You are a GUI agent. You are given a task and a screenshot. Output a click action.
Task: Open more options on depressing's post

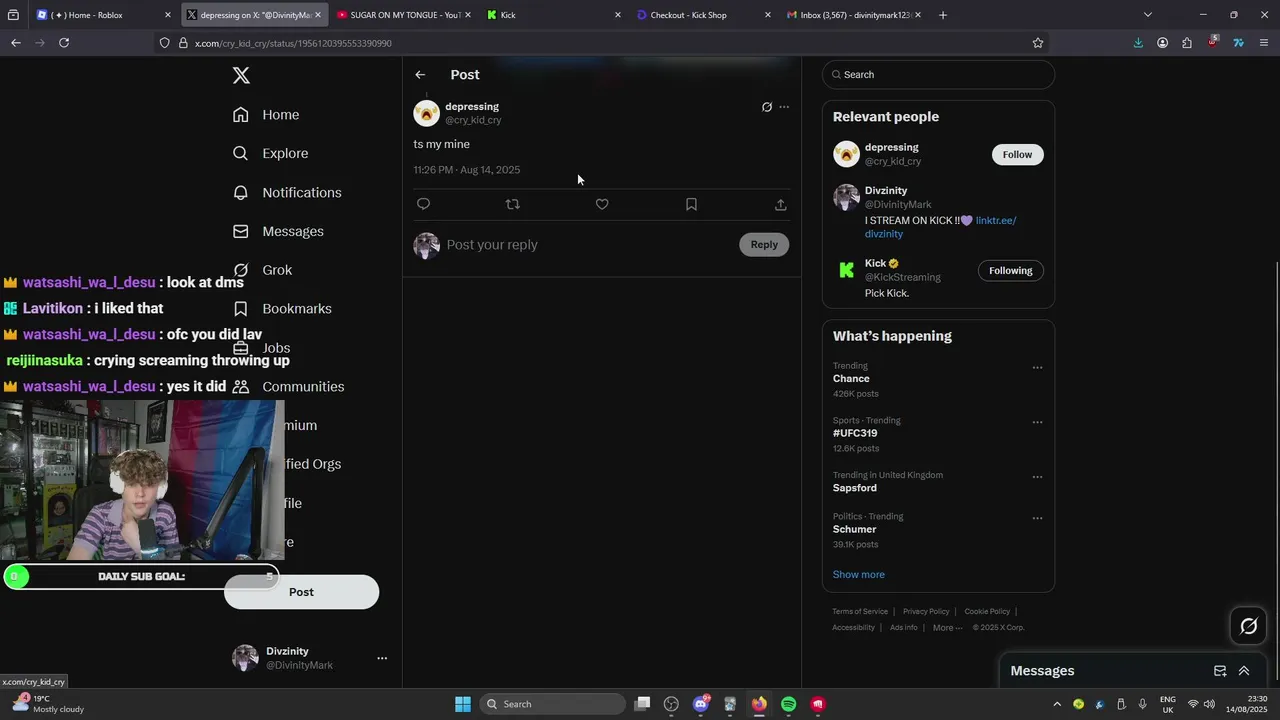click(x=784, y=107)
